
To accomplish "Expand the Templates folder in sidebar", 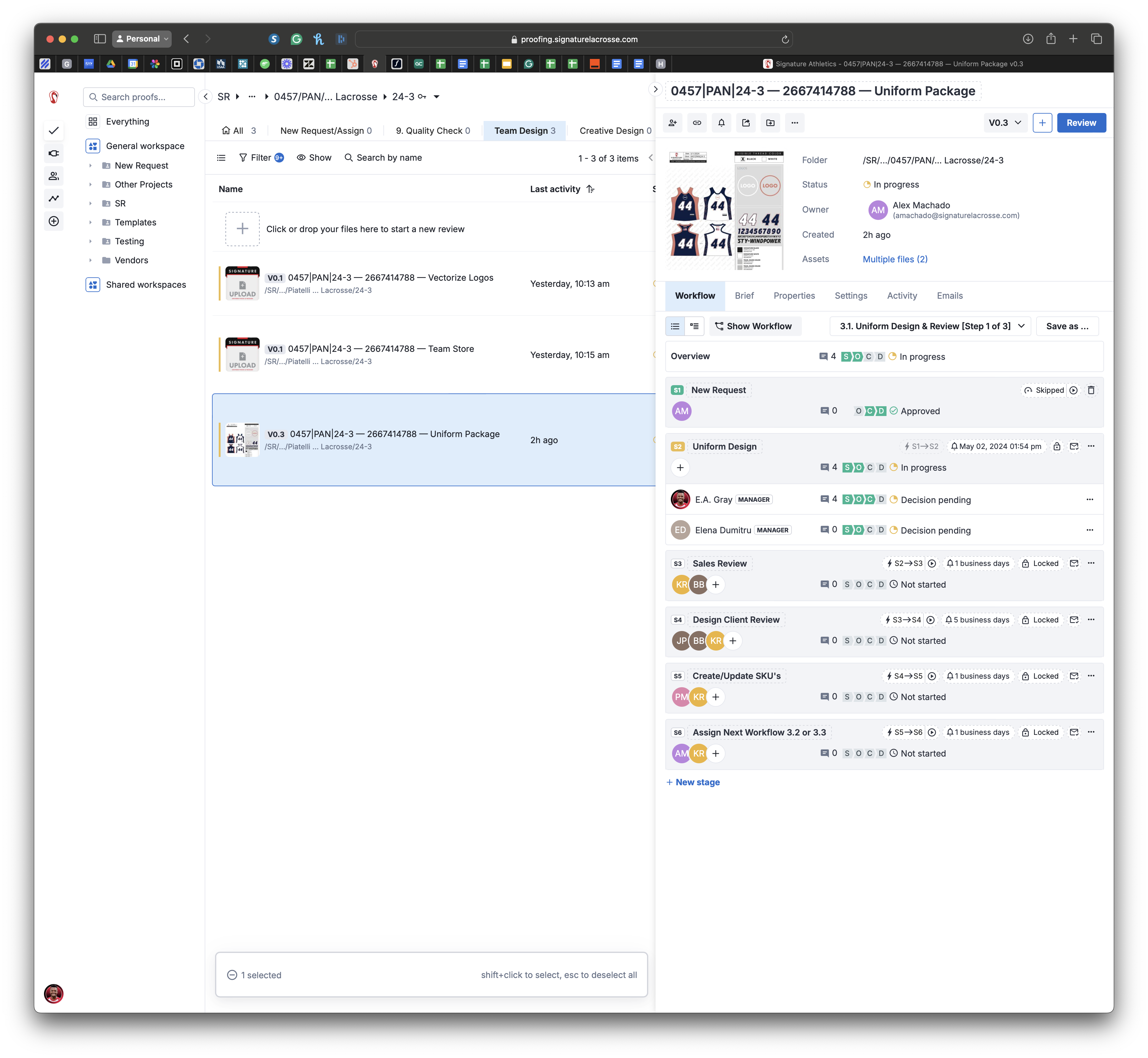I will pyautogui.click(x=90, y=222).
